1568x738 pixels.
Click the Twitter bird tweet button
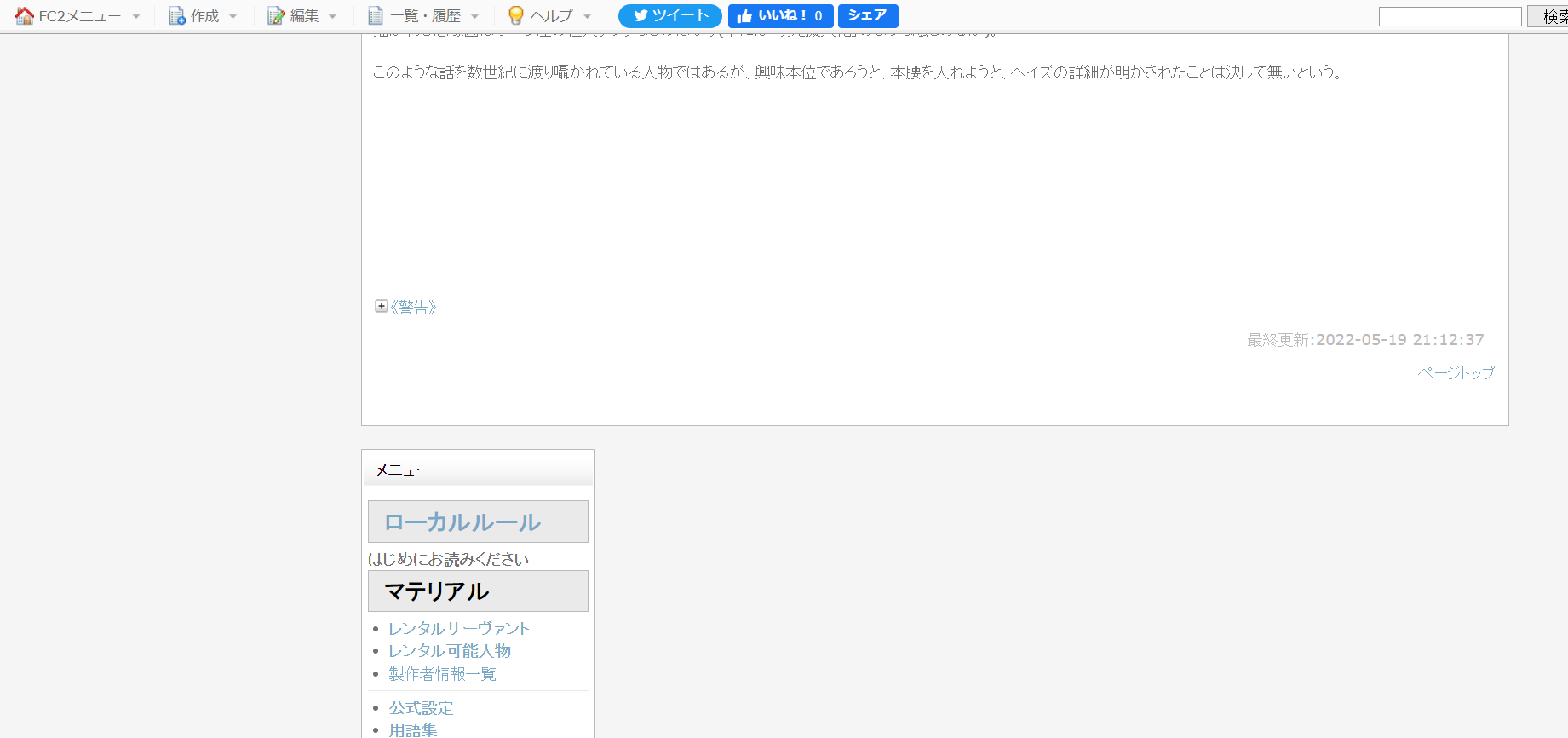[x=669, y=16]
